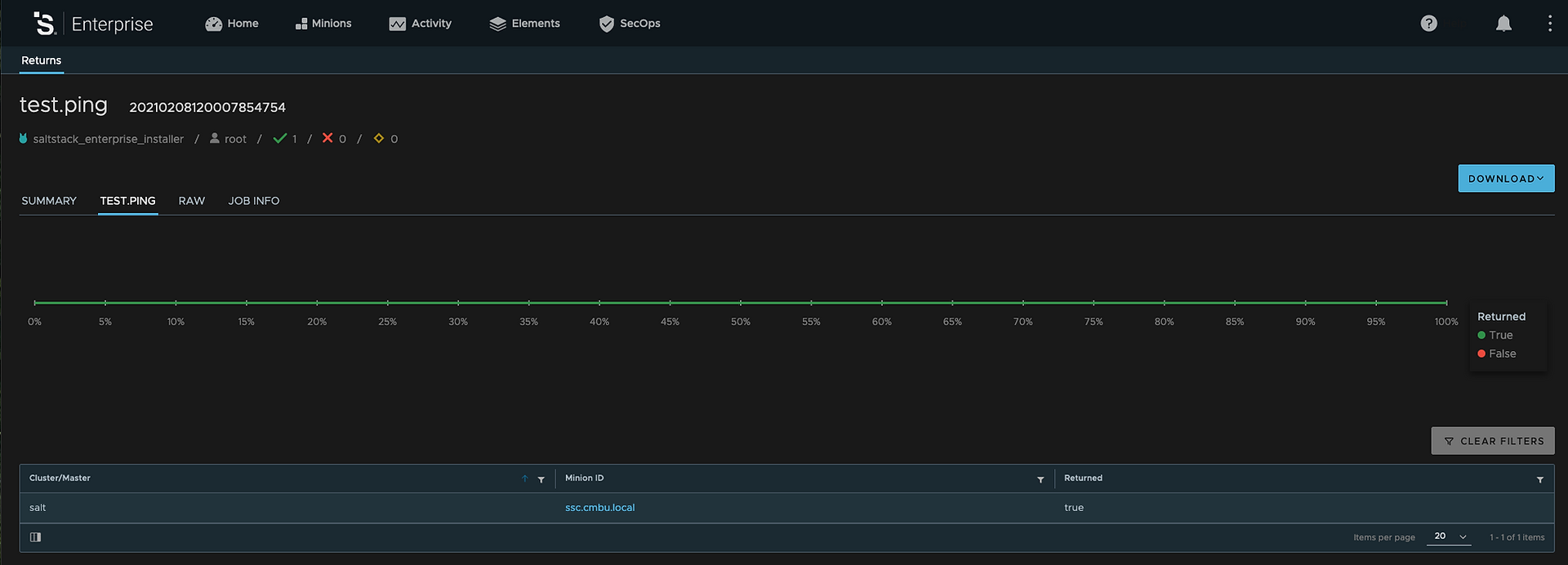Filter the Minion ID column

tap(1040, 479)
